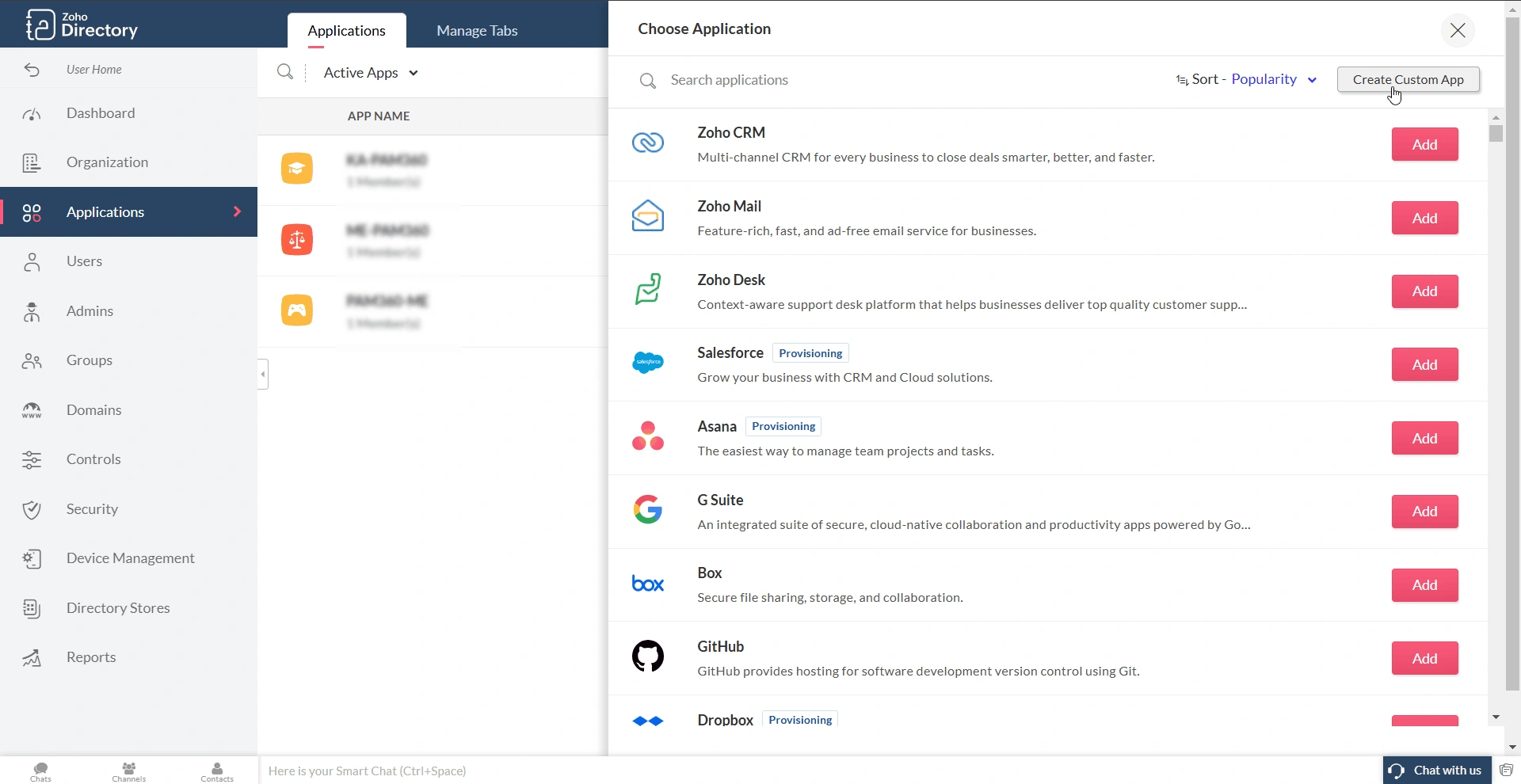Open Contacts from the bottom bar
Screen dimensions: 1521x784
click(216, 771)
